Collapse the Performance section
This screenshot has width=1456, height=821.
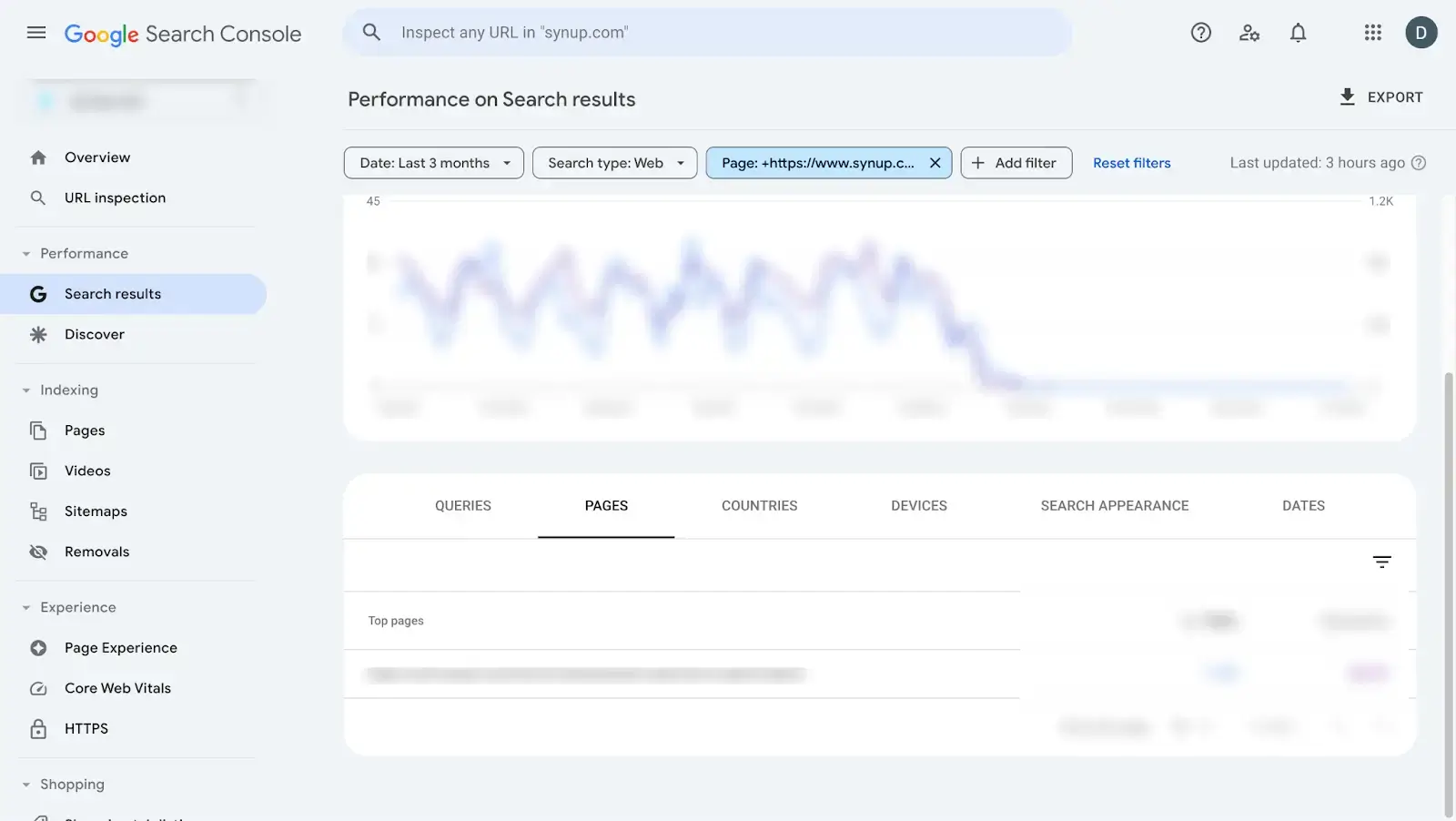[26, 254]
